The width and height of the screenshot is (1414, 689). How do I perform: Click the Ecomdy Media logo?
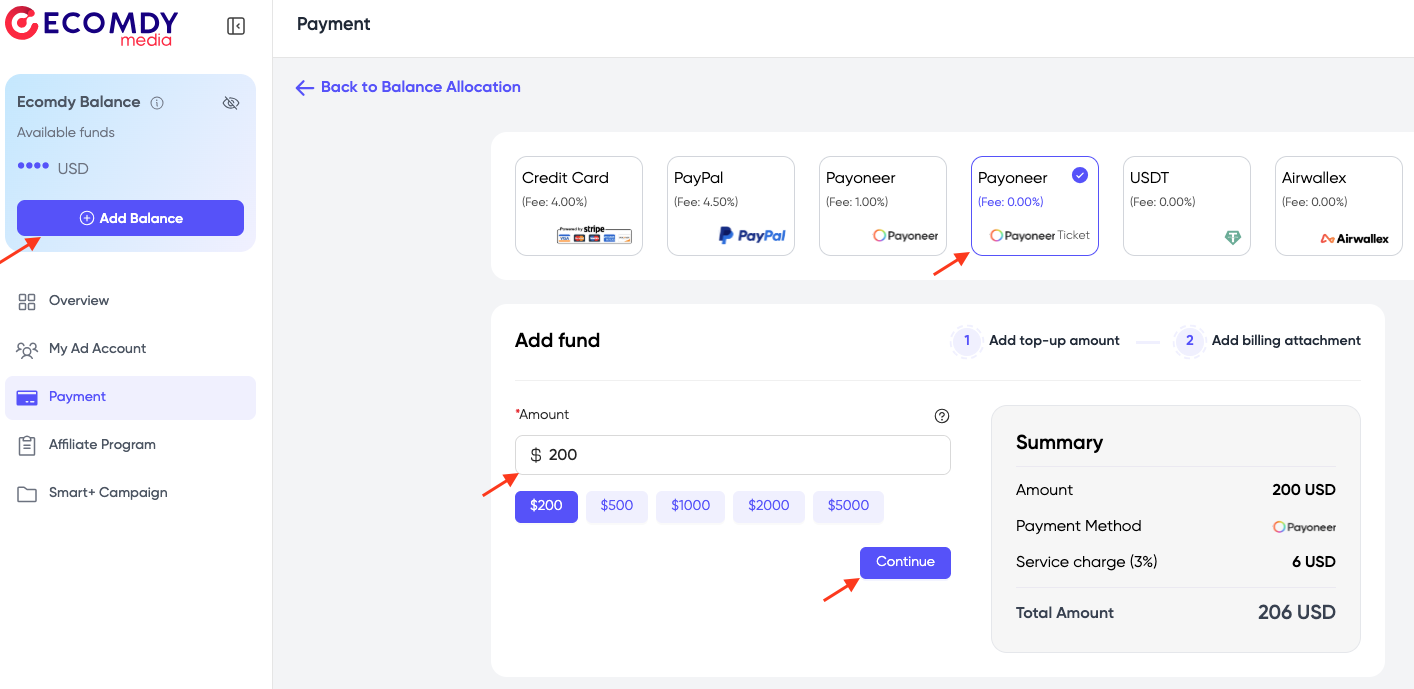92,26
